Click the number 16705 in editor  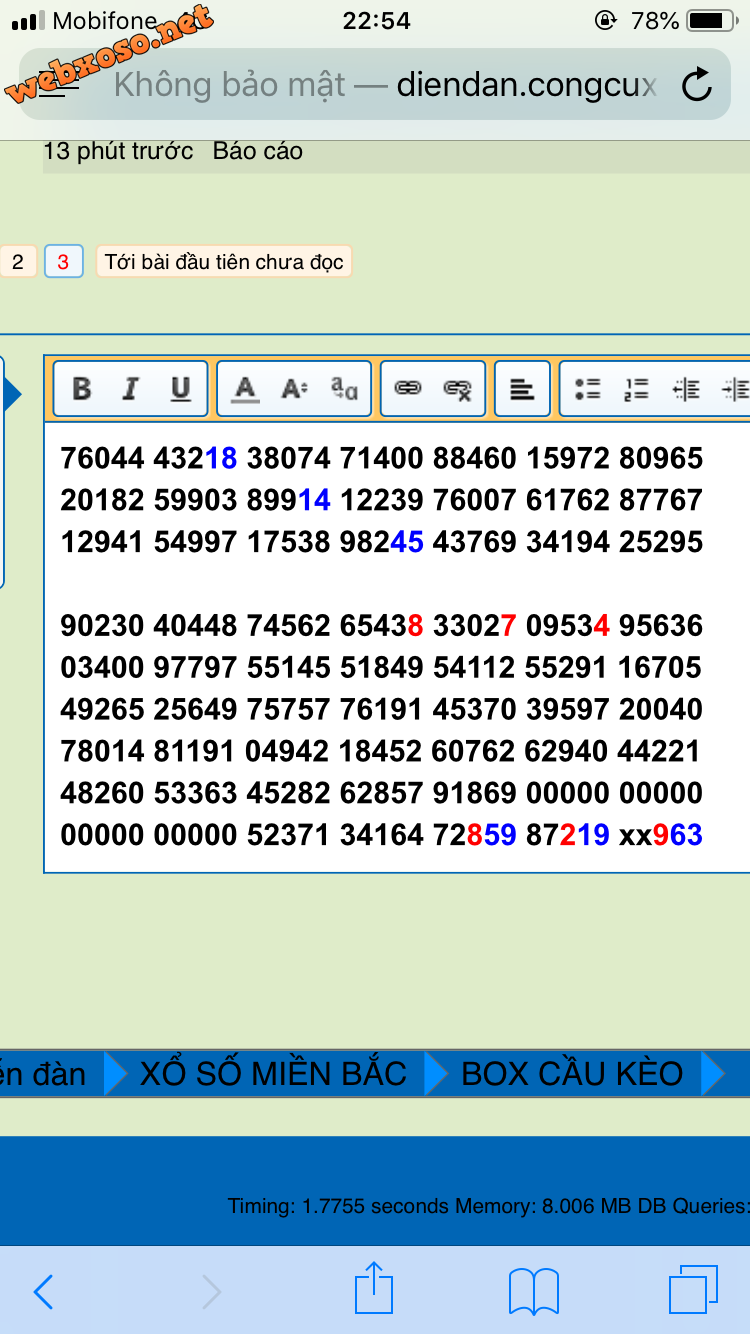tap(661, 668)
